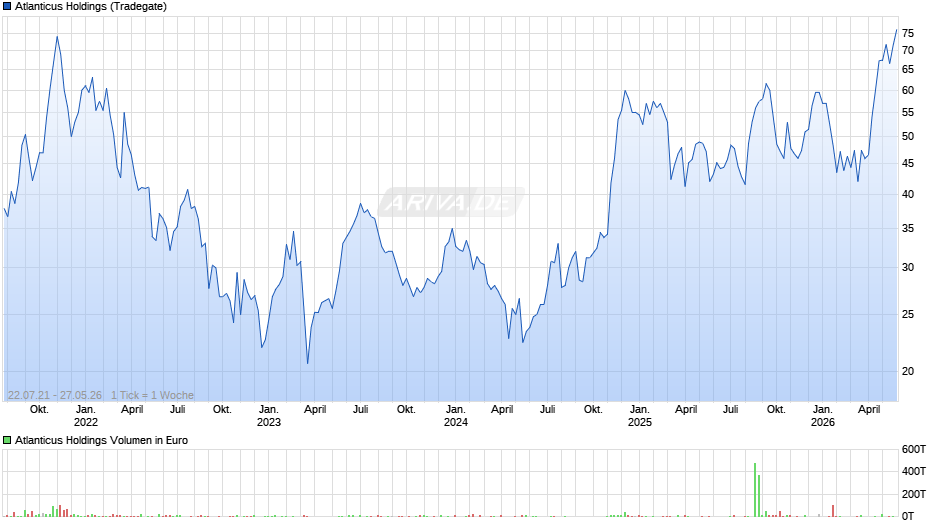Click the 70 price axis label
The height and width of the screenshot is (526, 940).
908,50
